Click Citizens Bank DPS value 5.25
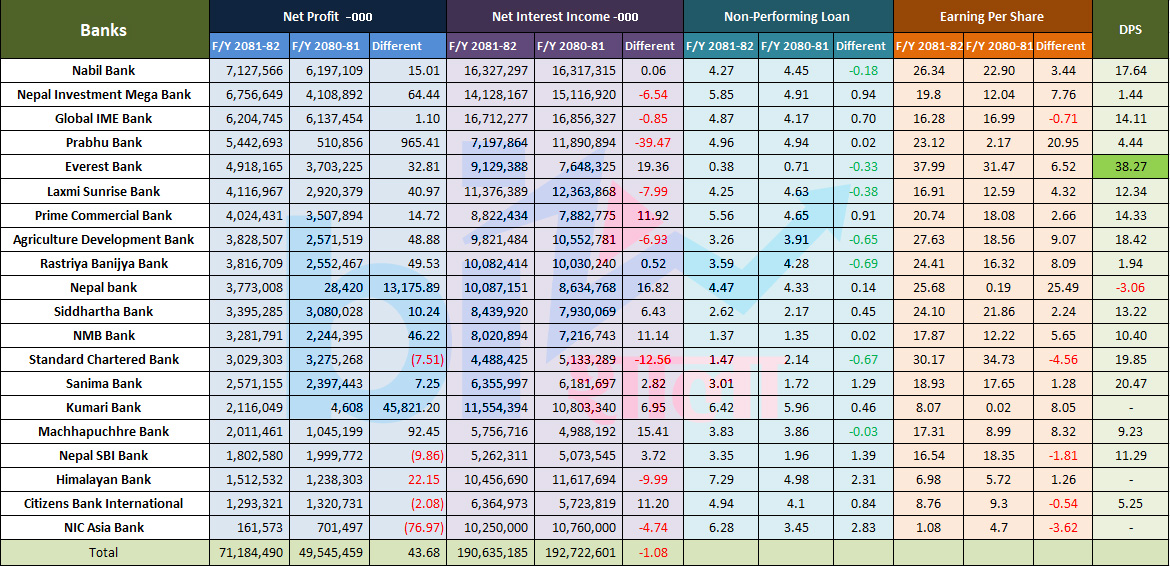 [x=1130, y=503]
